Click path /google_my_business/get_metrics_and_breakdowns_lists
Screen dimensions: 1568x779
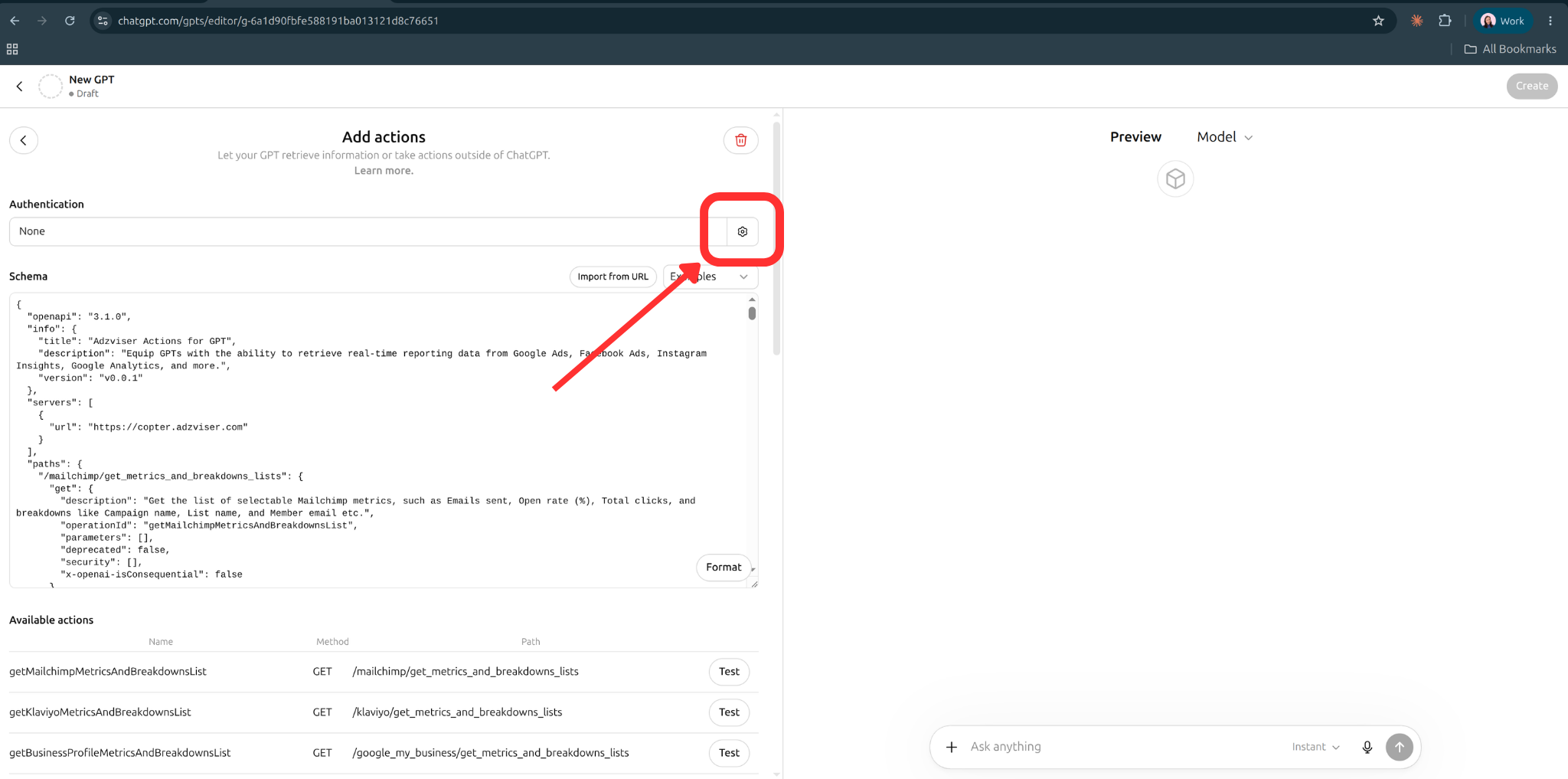point(491,753)
